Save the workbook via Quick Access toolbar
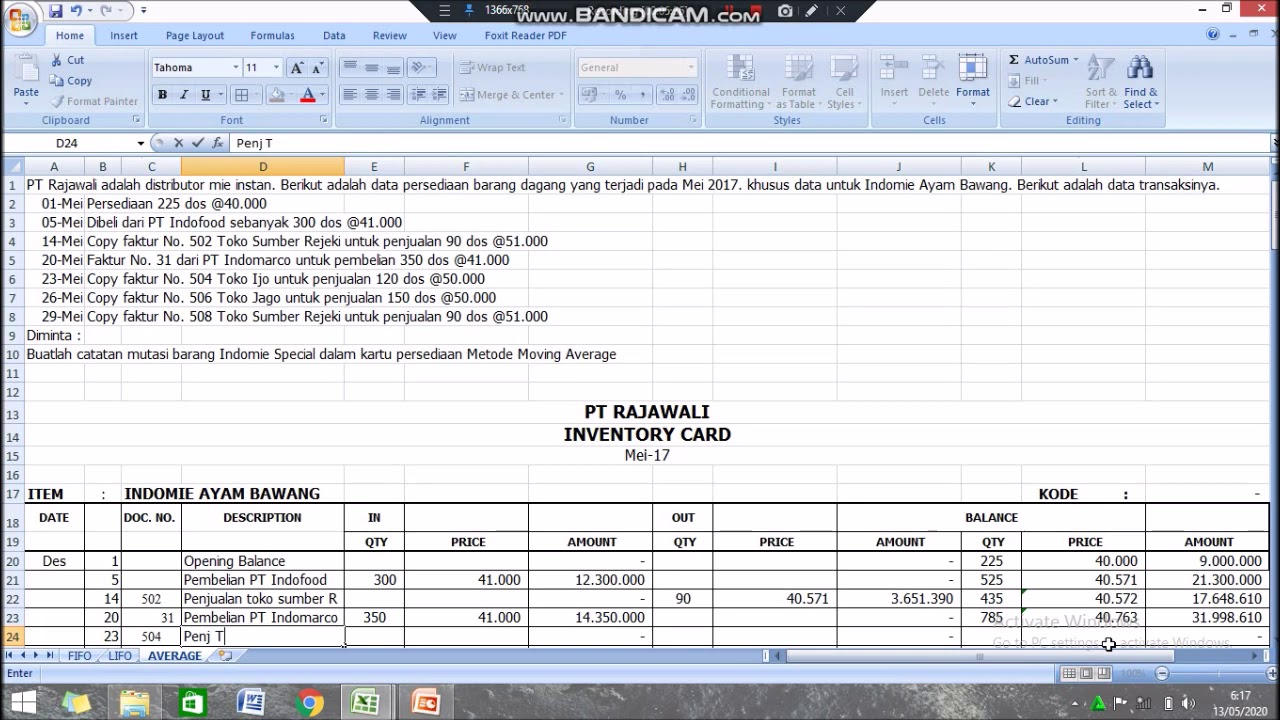 tap(56, 11)
